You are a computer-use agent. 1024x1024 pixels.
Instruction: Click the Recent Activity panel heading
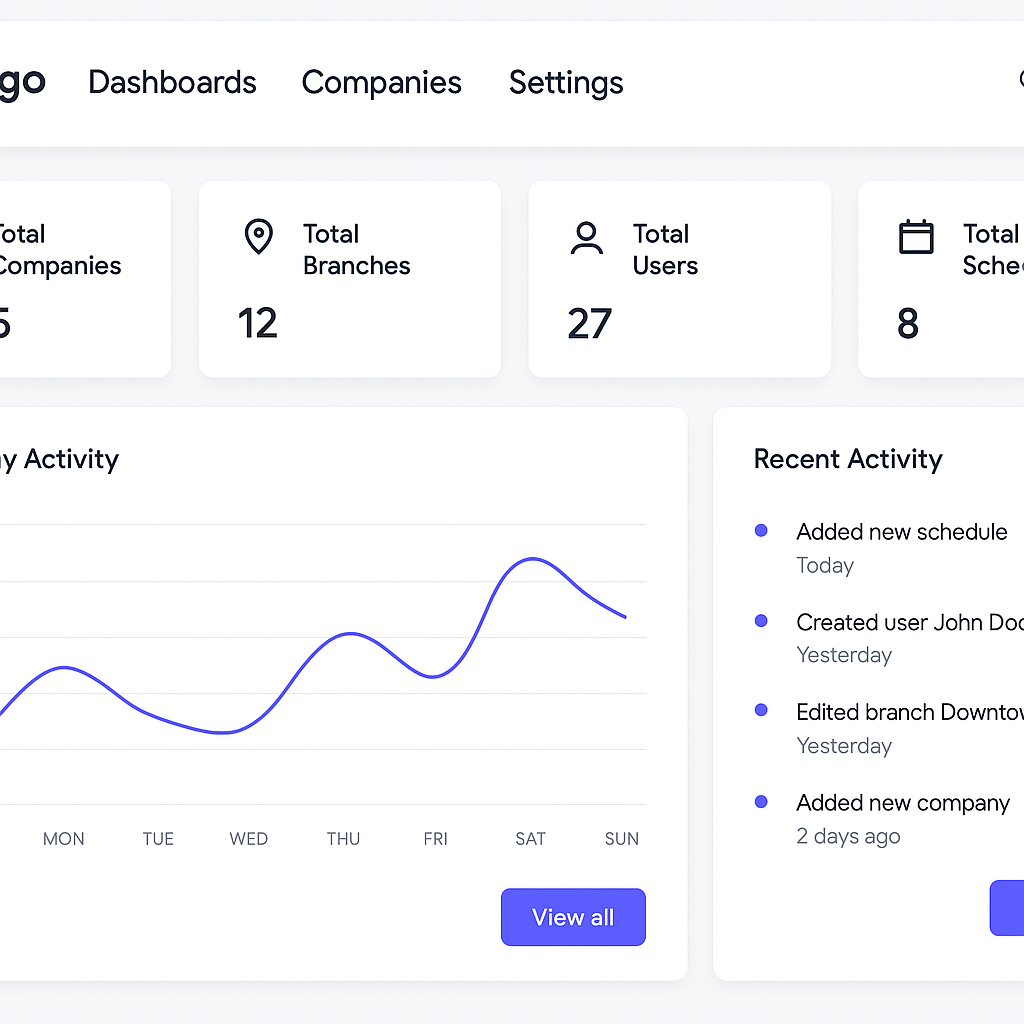tap(847, 459)
